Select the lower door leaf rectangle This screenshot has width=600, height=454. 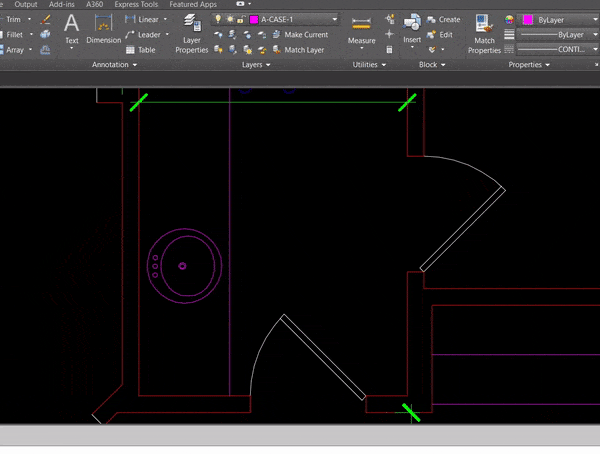(323, 357)
